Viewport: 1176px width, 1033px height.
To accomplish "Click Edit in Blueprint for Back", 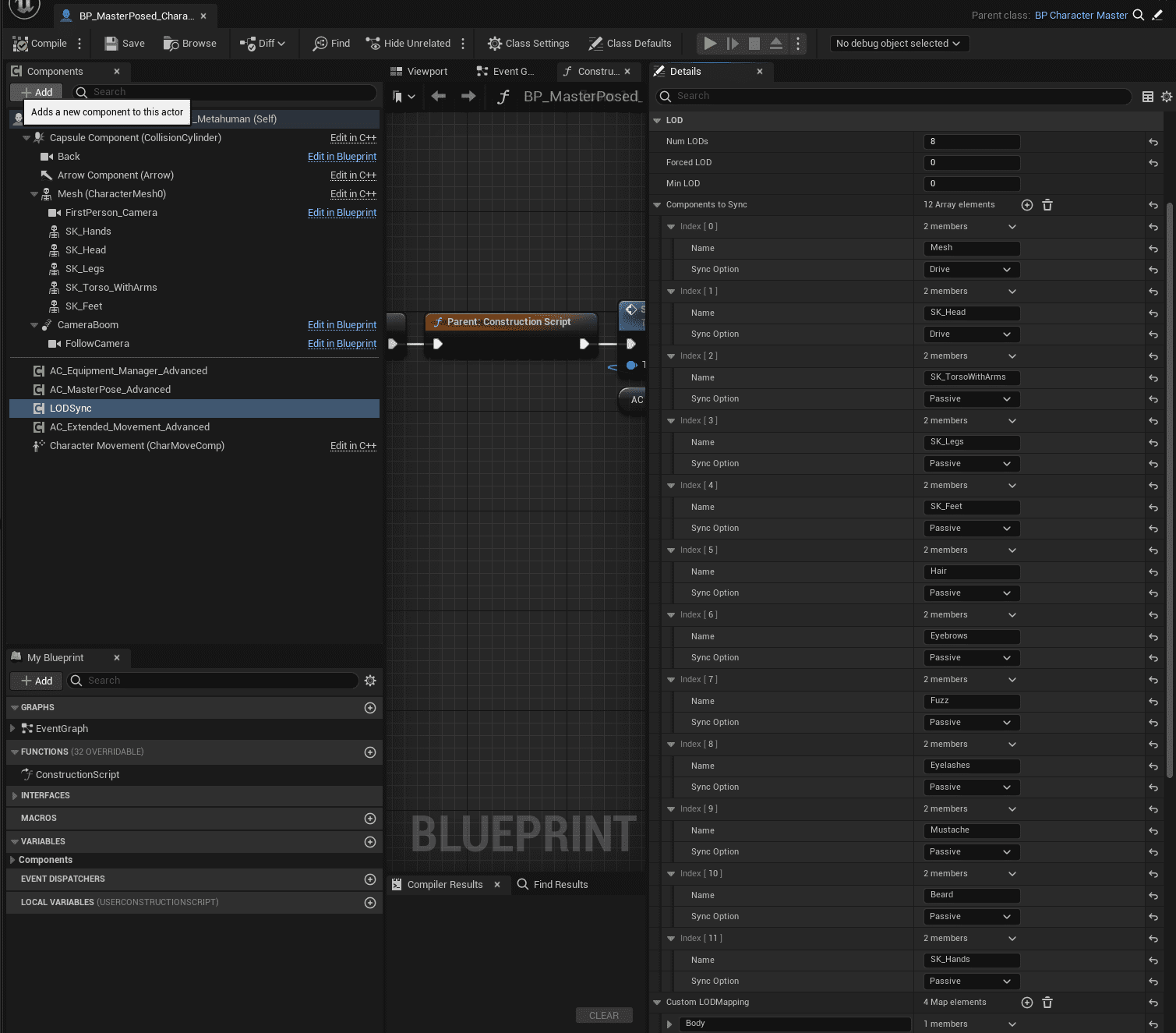I will (342, 157).
